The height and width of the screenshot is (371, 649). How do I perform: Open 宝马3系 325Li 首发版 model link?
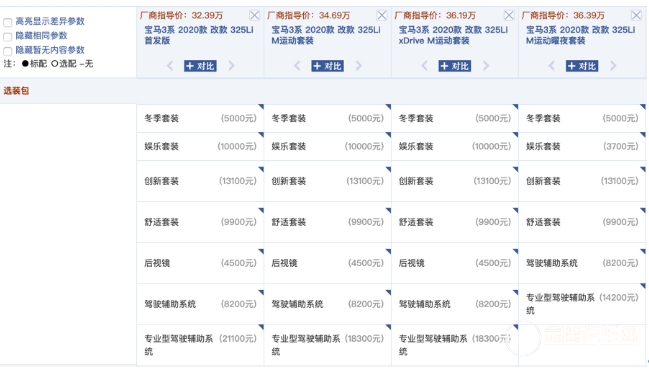click(x=199, y=35)
